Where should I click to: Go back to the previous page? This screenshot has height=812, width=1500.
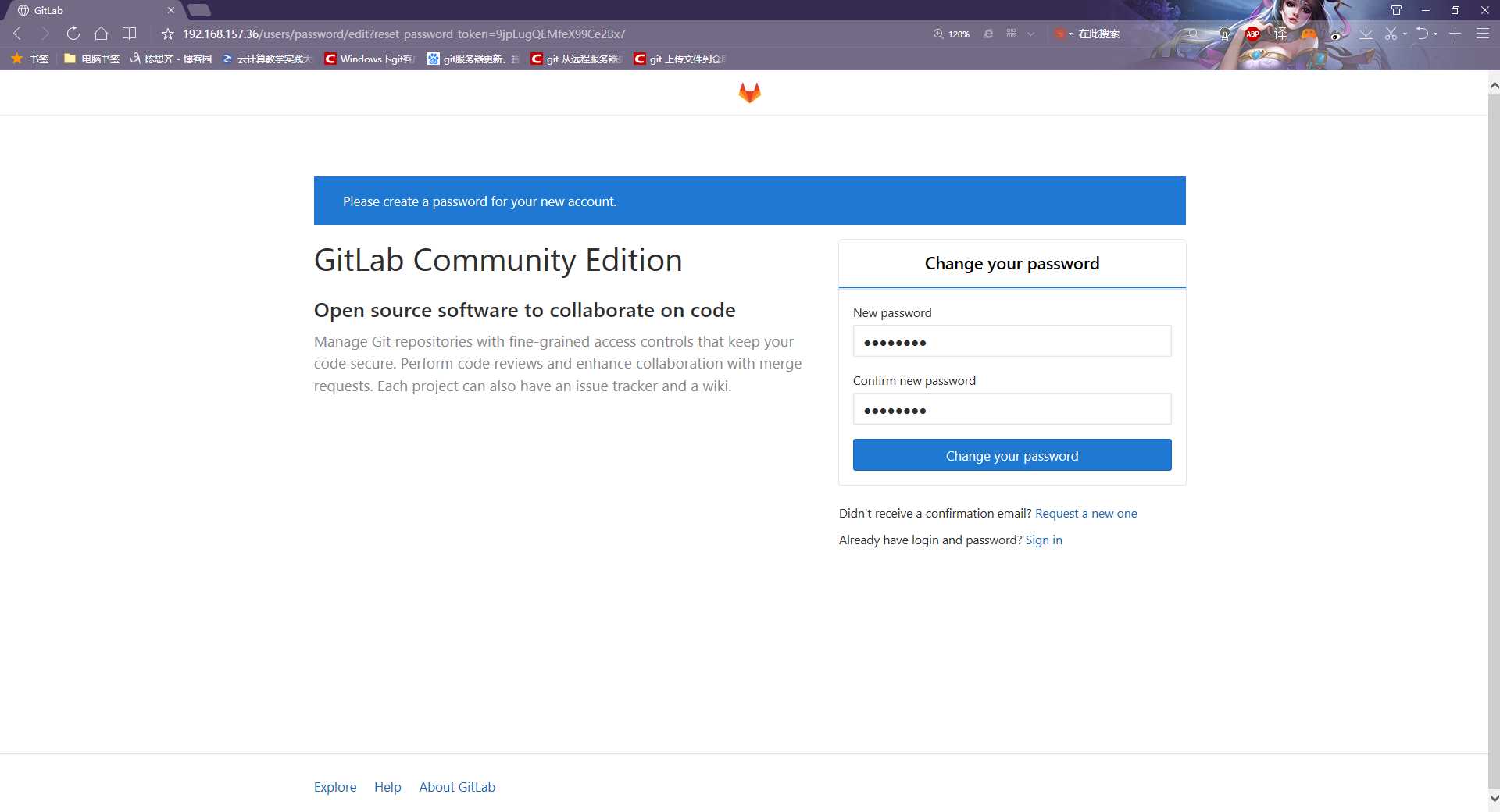point(18,34)
